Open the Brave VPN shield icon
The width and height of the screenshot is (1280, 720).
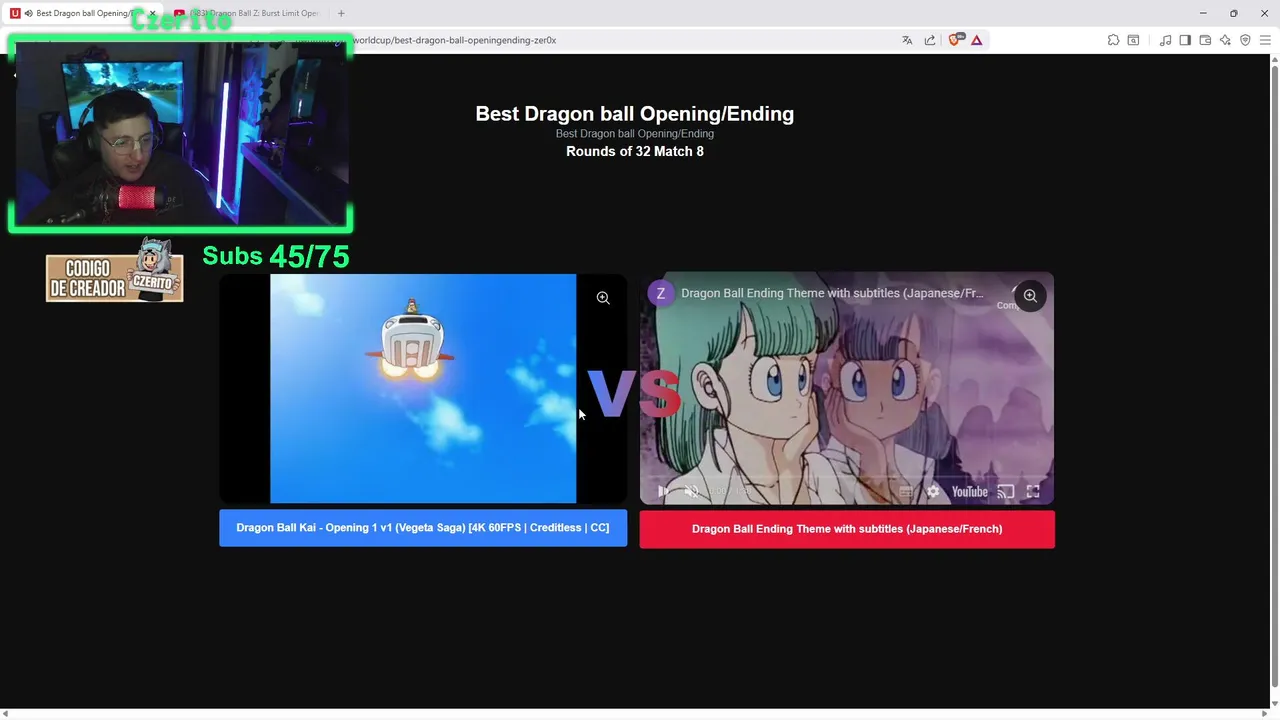pyautogui.click(x=1245, y=40)
